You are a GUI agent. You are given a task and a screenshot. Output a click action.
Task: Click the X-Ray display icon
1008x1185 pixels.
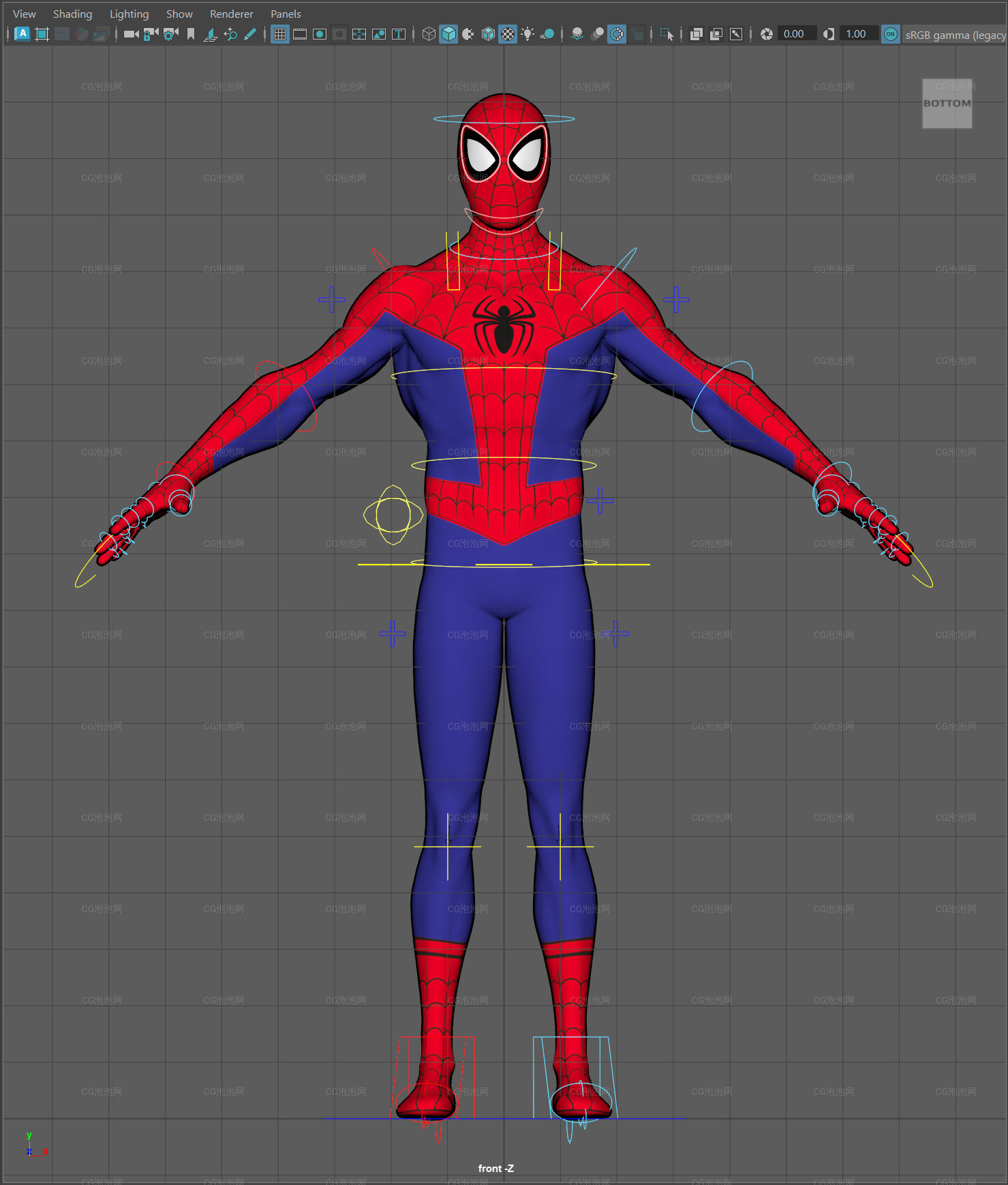(696, 33)
